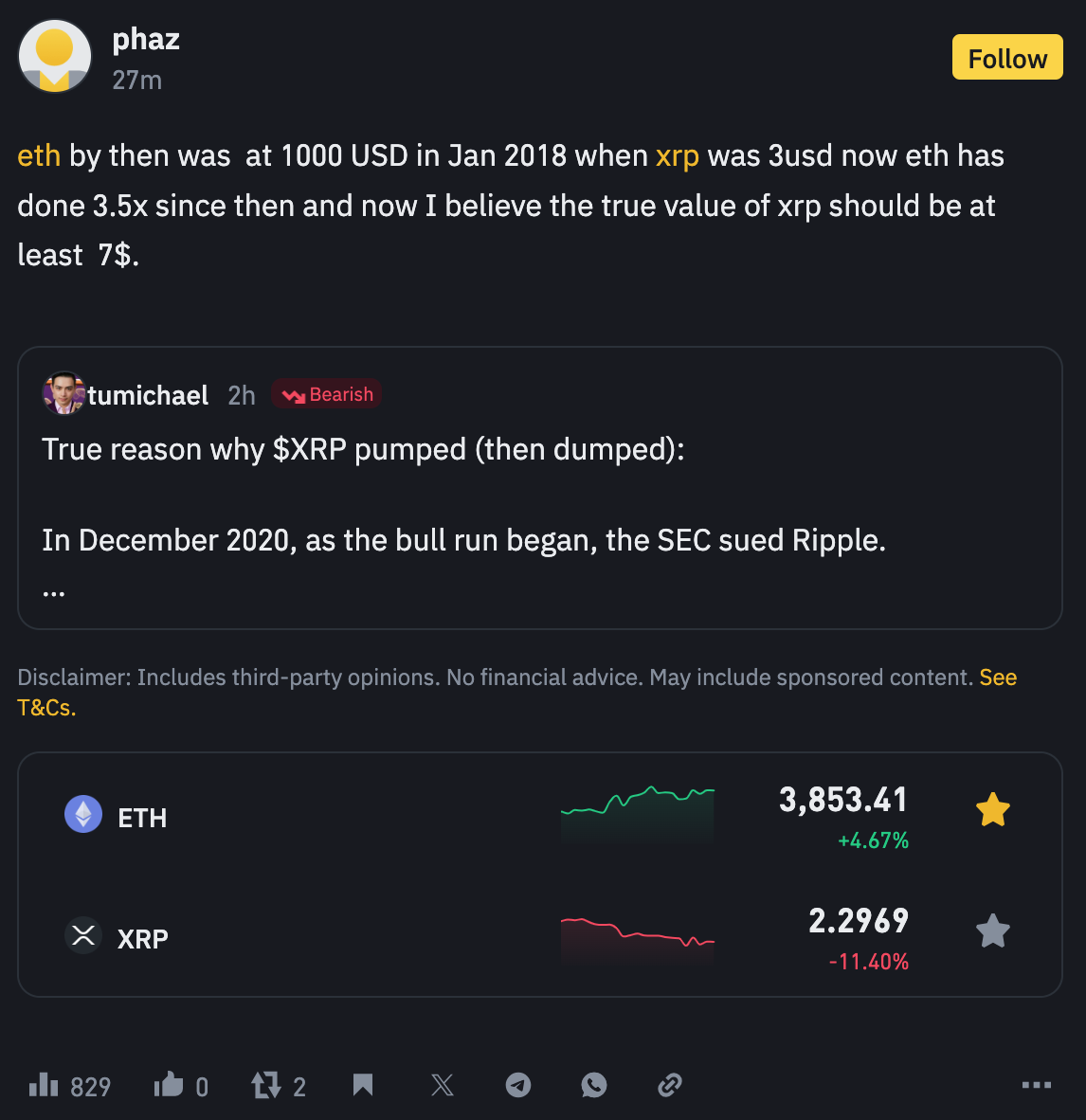Bookmark this post

(363, 1085)
